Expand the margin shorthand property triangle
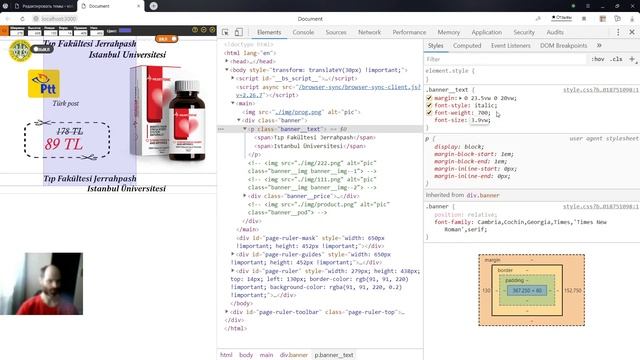Viewport: 640px width, 360px height. [460, 98]
